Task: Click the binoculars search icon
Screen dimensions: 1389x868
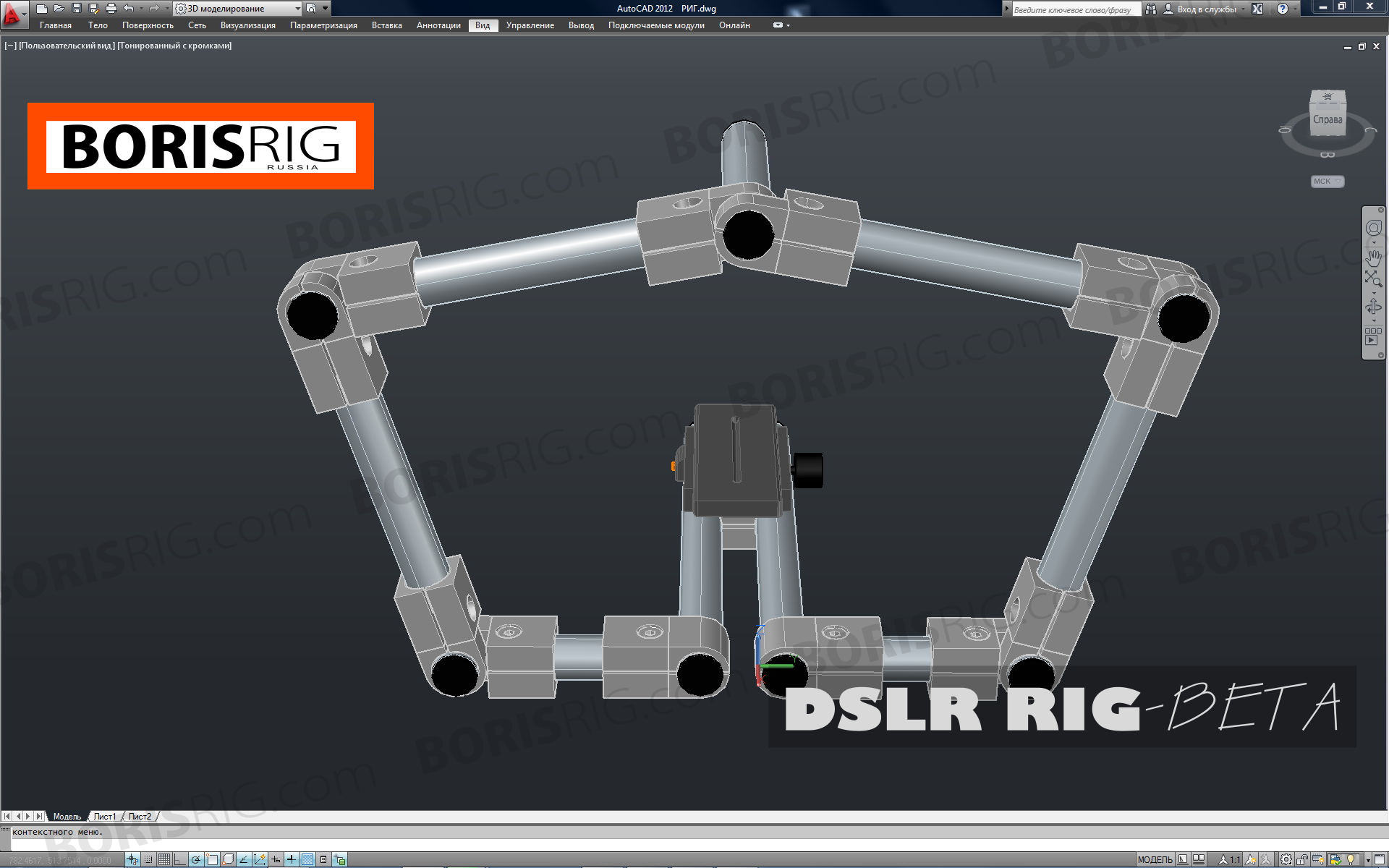Action: 1151,9
